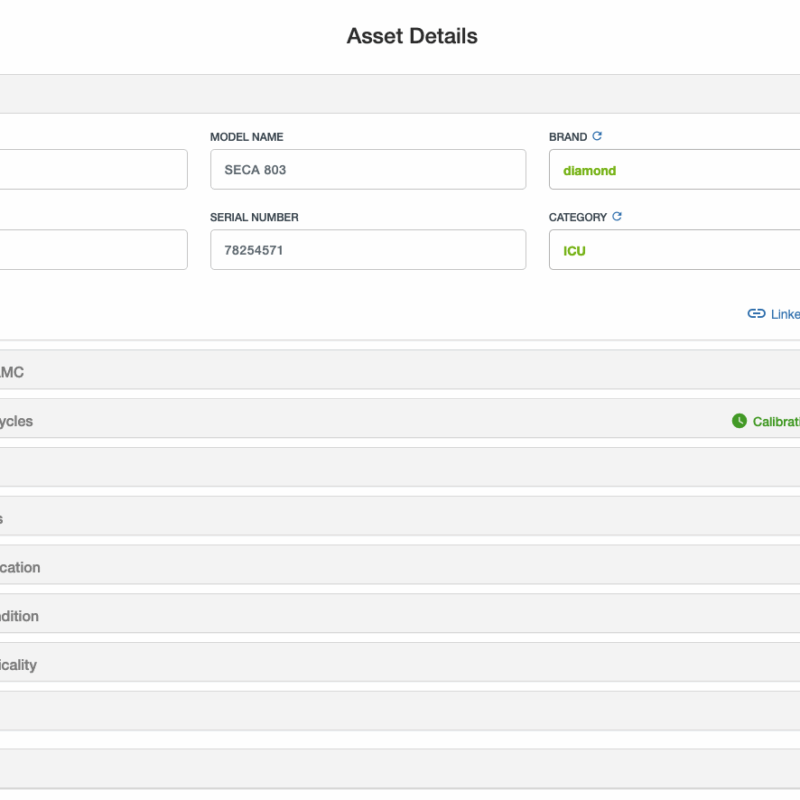800x800 pixels.
Task: Click the green calibration clock icon
Action: pyautogui.click(x=739, y=421)
